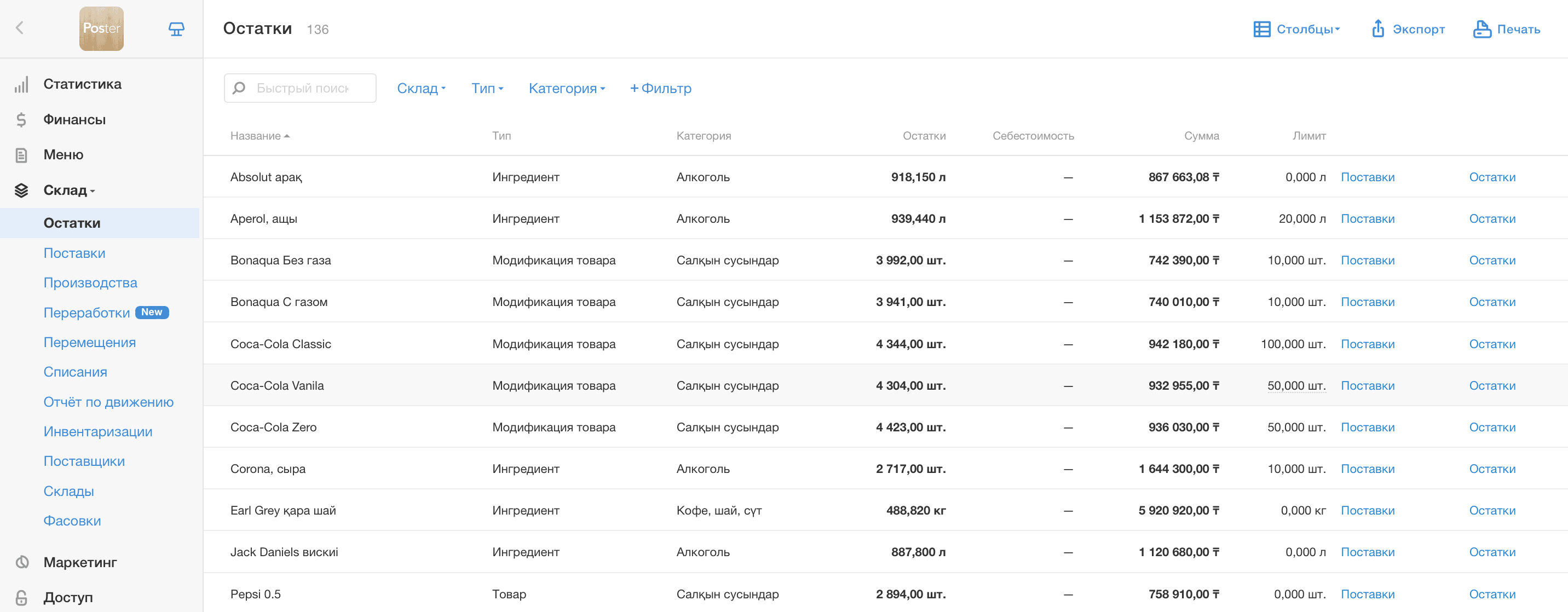Screen dimensions: 1568x612
Task: Click the Кофе, шай, сүт category cell
Action: [719, 510]
